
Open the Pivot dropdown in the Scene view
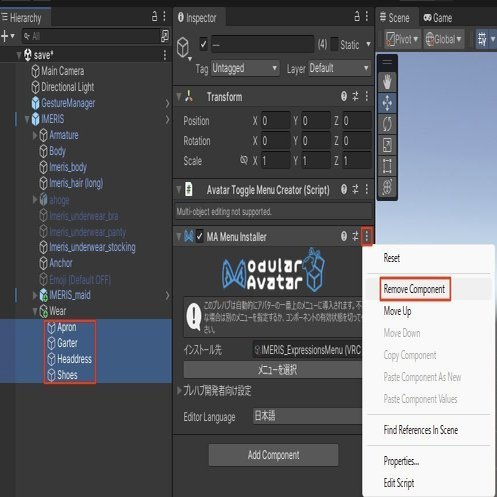pos(402,39)
